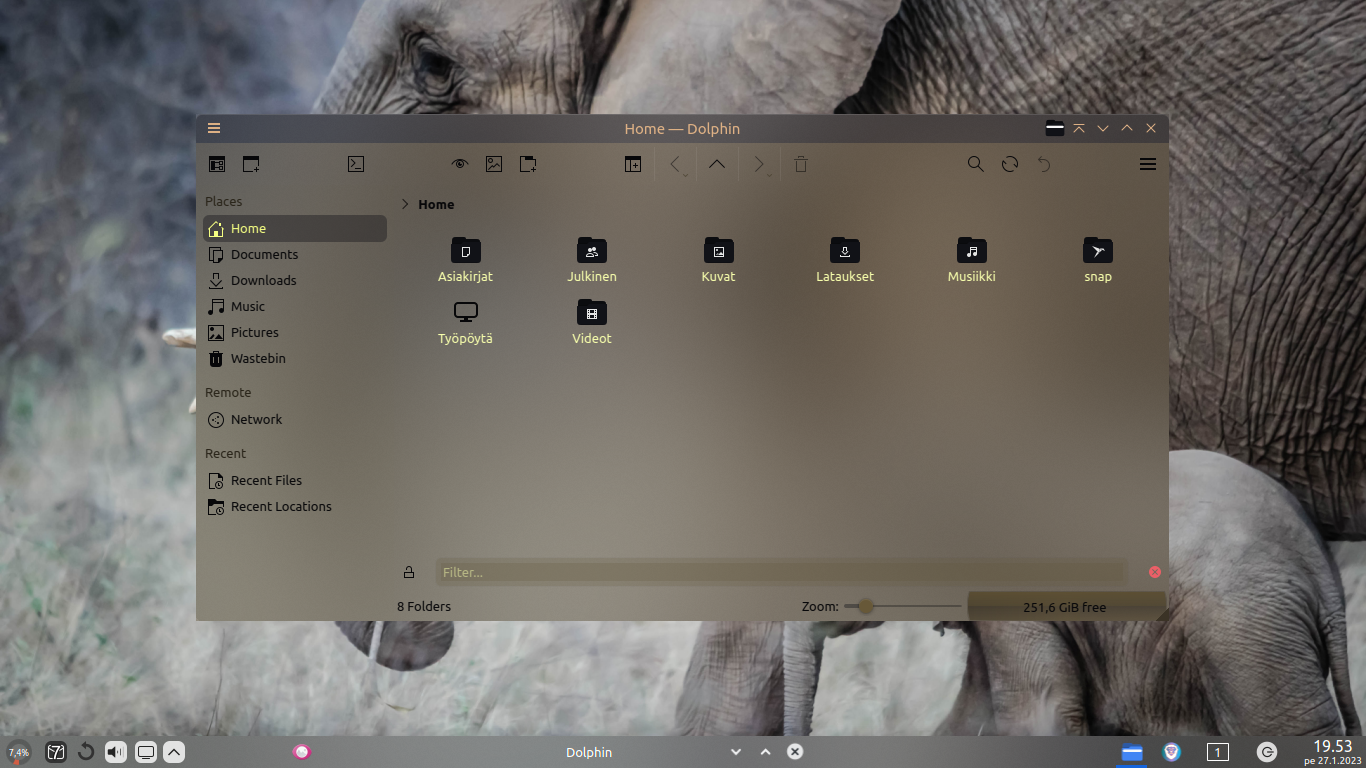Screen dimensions: 1366x768
Task: Click the Home breadcrumb label
Action: 436,204
